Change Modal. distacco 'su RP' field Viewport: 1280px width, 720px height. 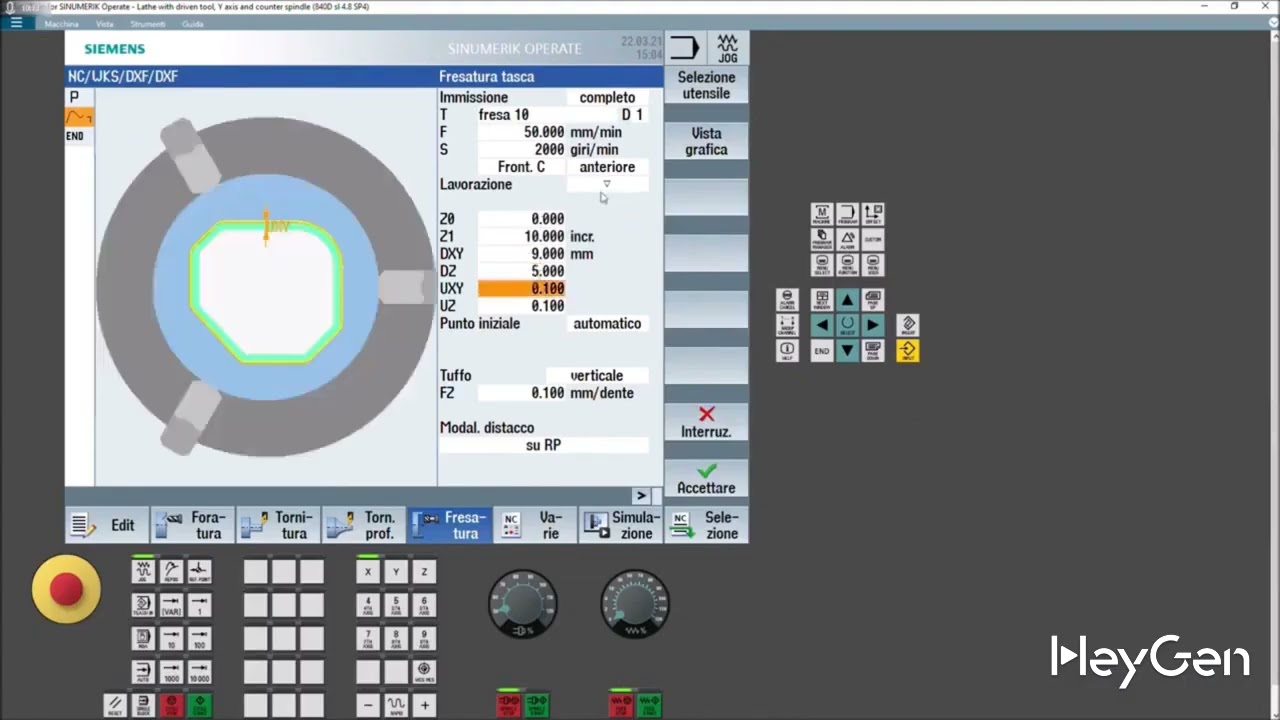pyautogui.click(x=544, y=445)
